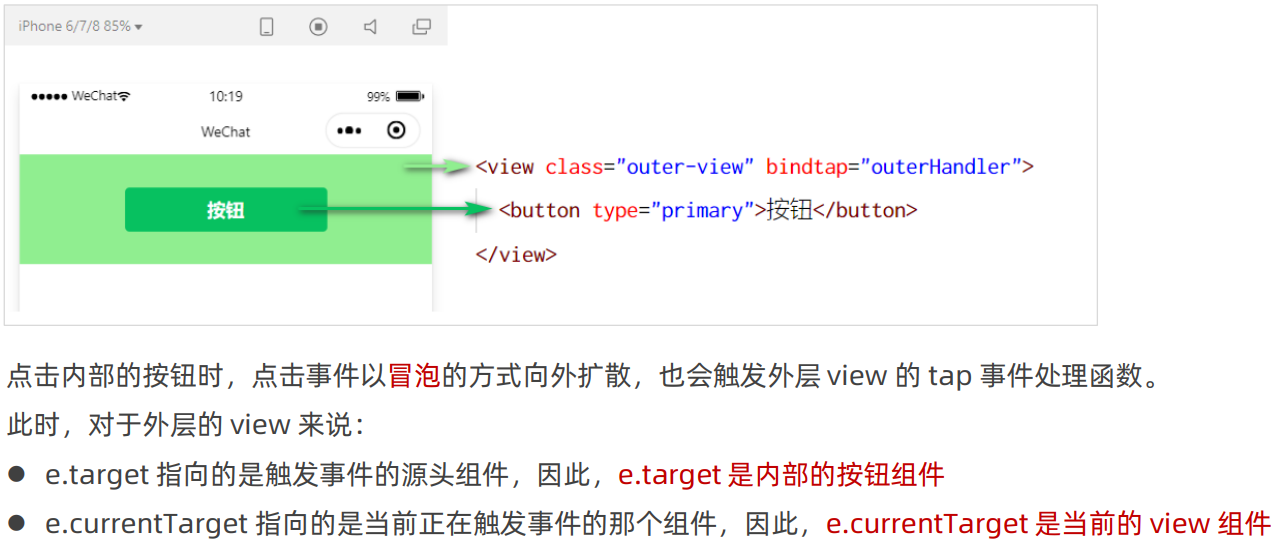Tap the capsule close target icon
Viewport: 1274px width, 547px height.
tap(396, 130)
